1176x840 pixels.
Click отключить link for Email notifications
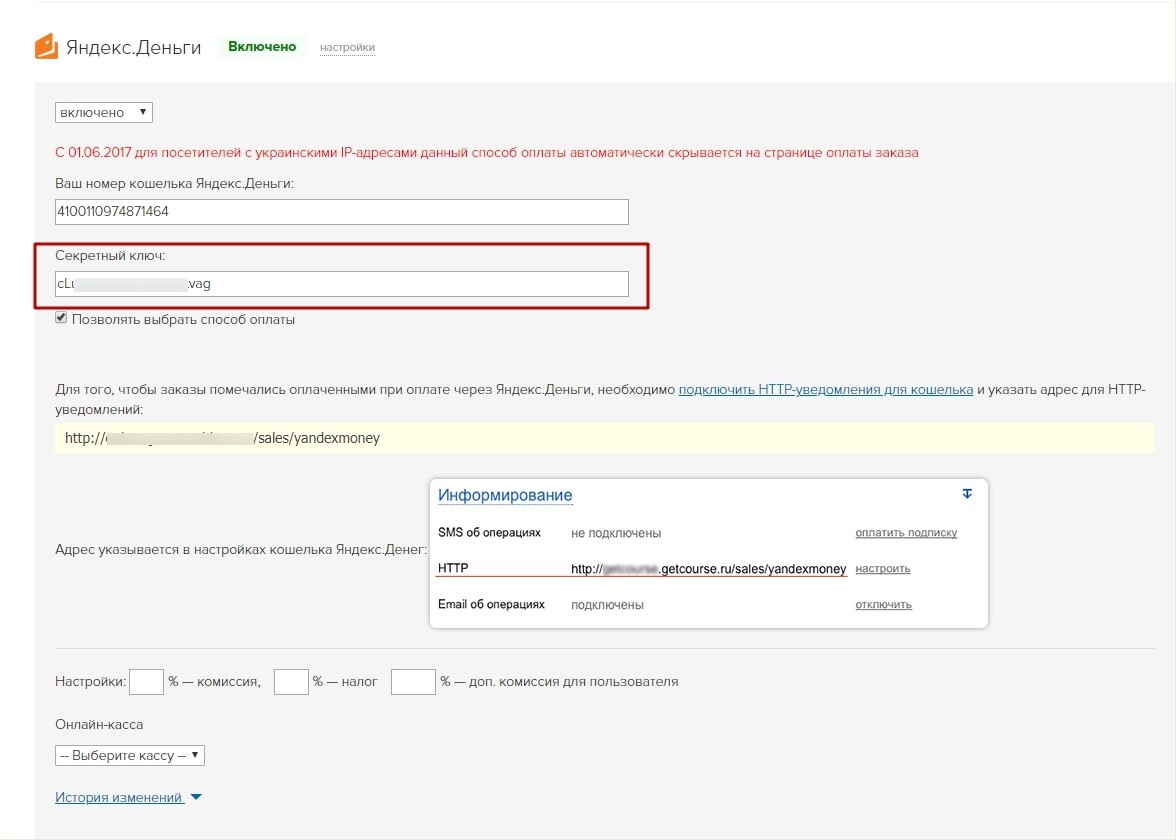[x=884, y=604]
